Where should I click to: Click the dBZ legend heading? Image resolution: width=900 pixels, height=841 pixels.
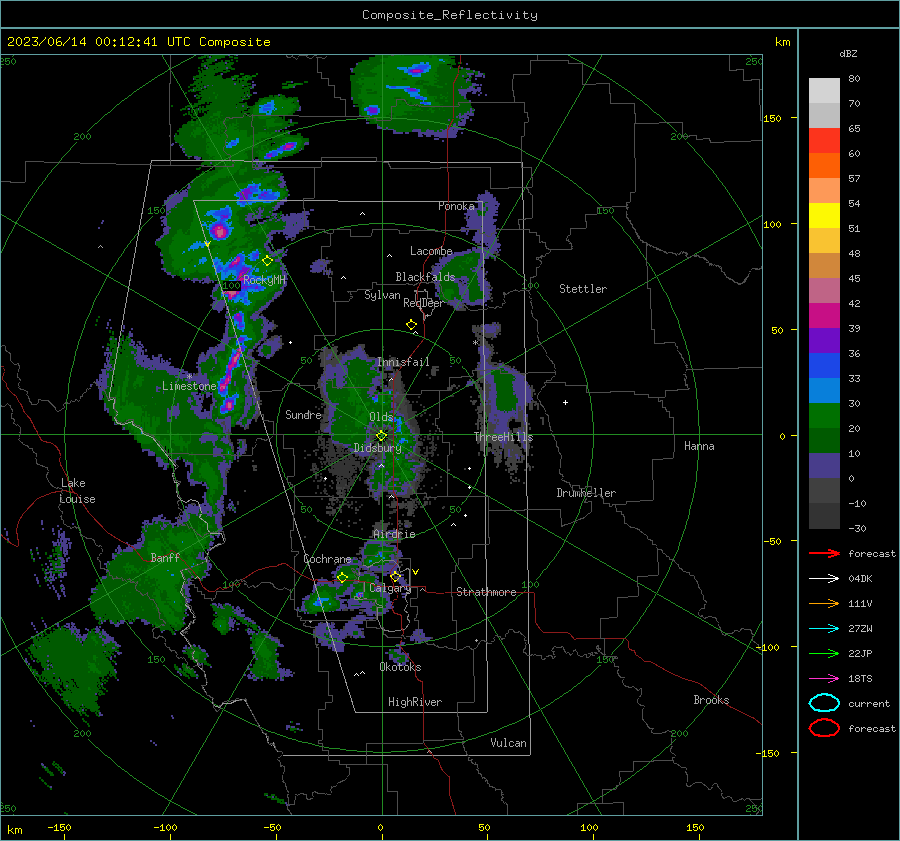pyautogui.click(x=848, y=54)
